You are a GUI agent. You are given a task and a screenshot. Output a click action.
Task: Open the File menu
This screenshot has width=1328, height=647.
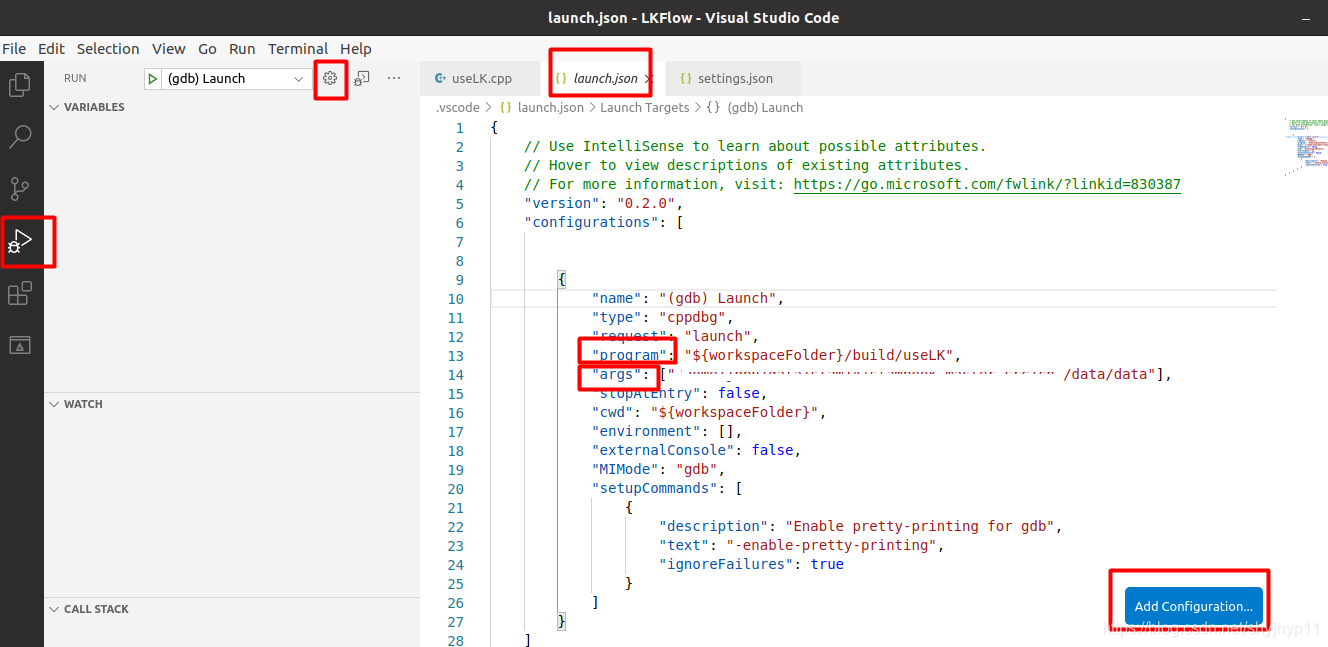[14, 48]
